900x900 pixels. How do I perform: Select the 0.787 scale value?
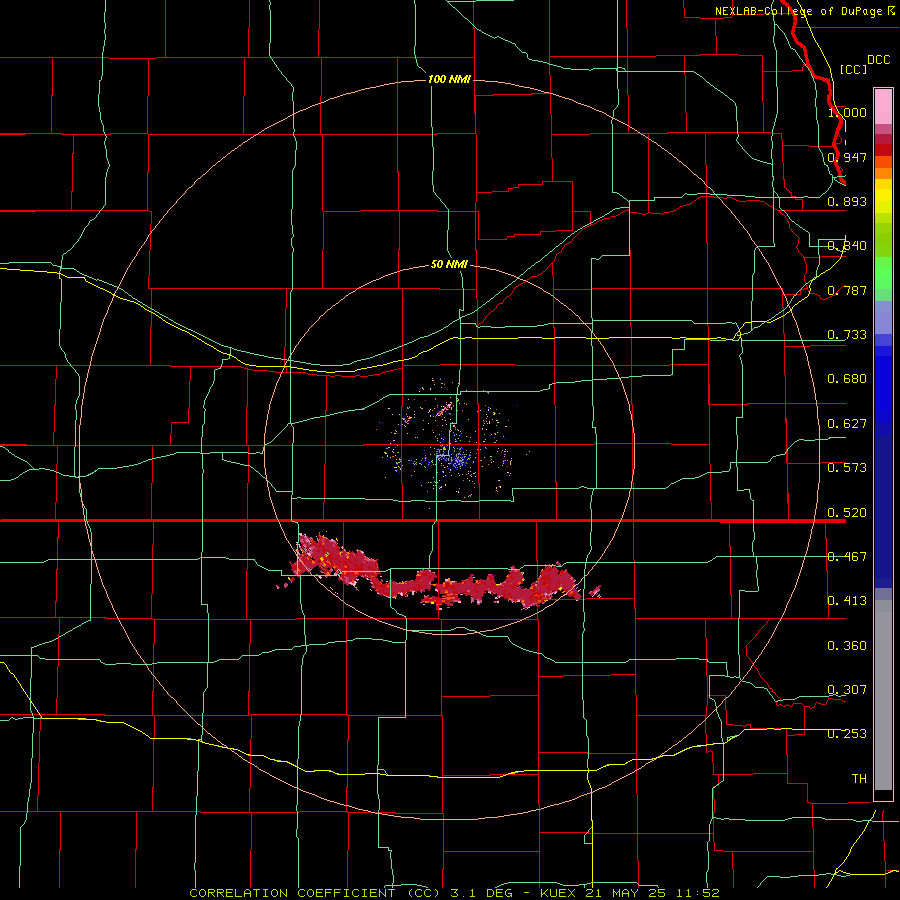coord(847,290)
